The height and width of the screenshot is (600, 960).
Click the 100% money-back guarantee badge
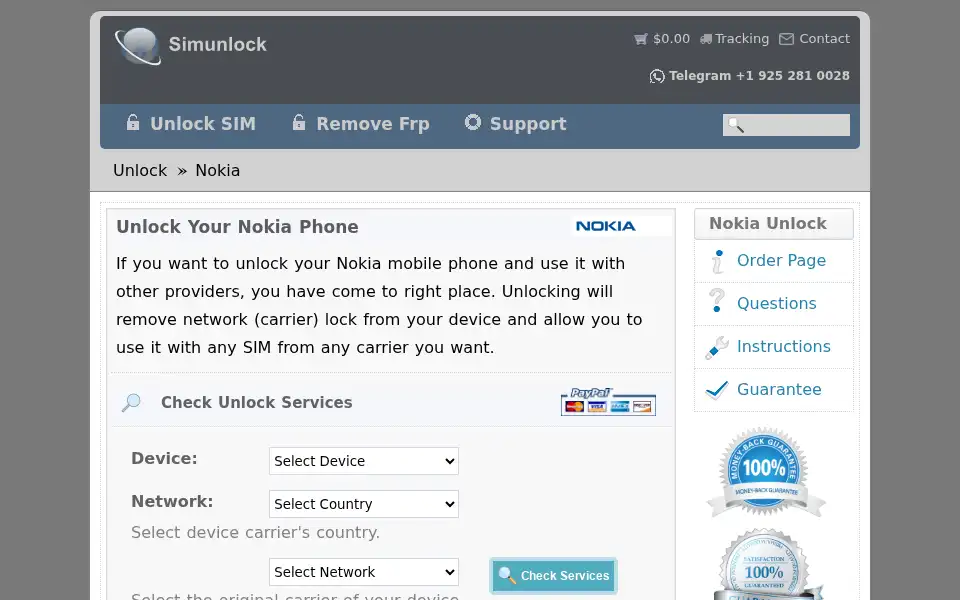(765, 473)
